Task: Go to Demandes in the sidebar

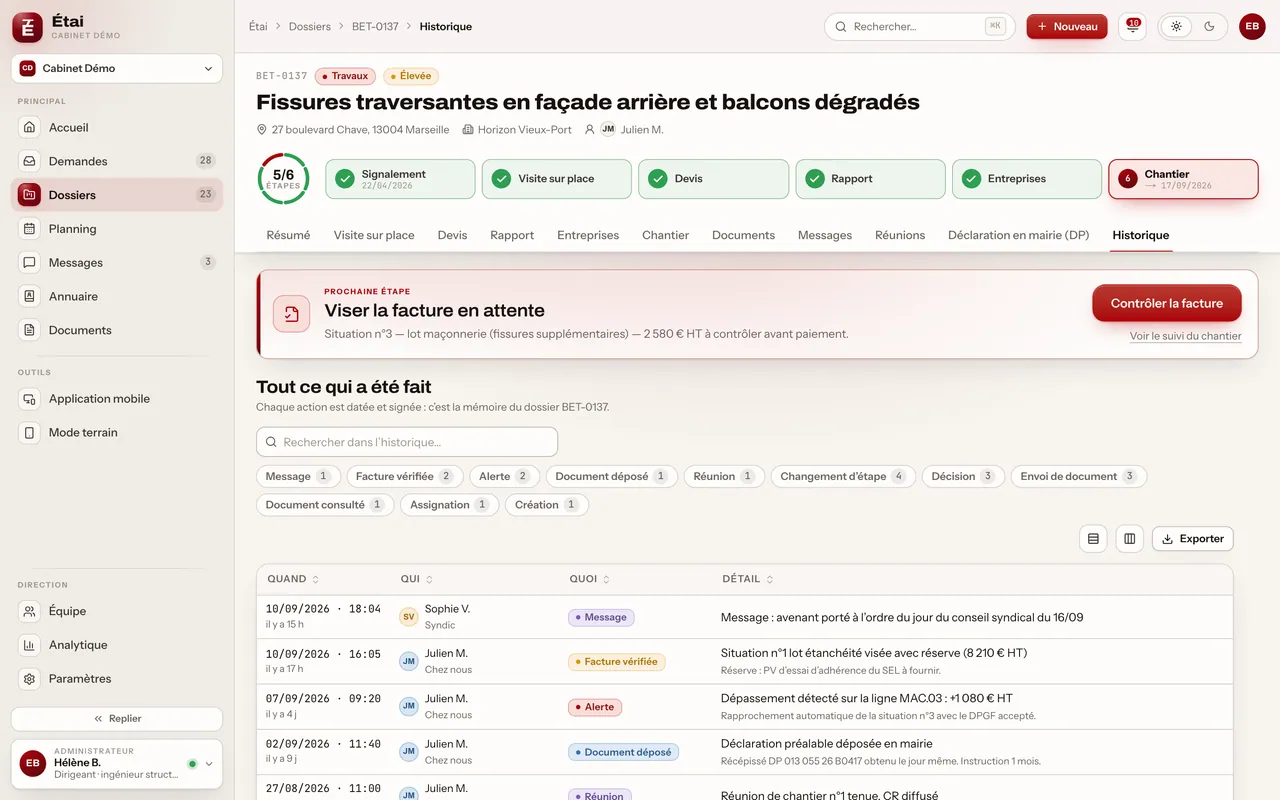Action: point(117,161)
